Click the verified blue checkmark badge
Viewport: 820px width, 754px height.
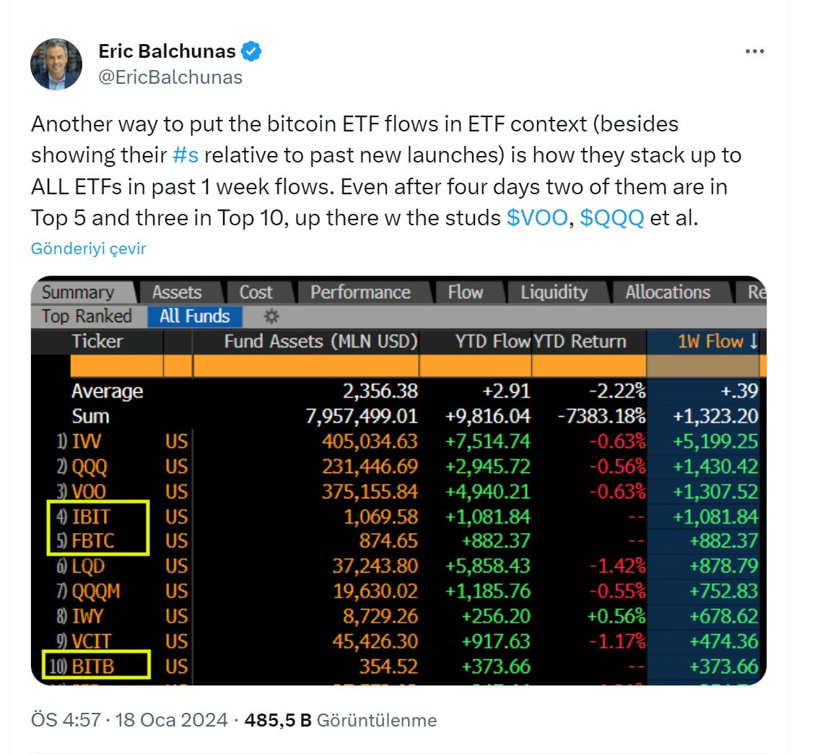[253, 50]
